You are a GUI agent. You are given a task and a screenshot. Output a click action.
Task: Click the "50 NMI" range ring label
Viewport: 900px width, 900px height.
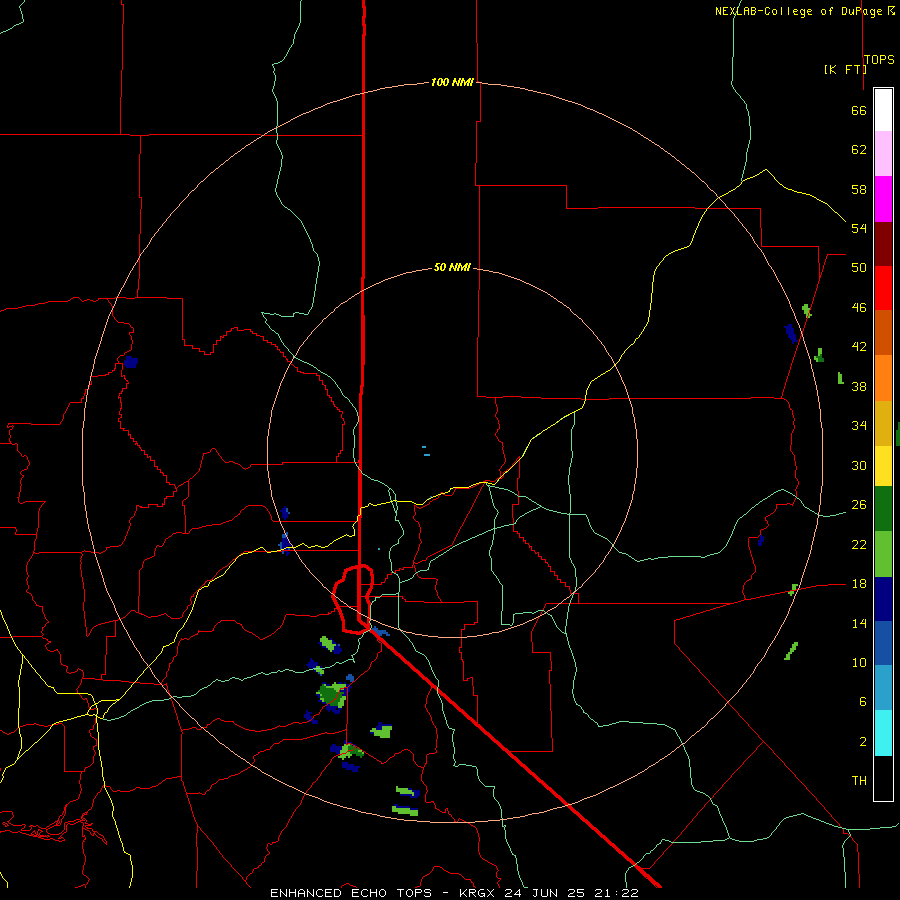click(452, 267)
